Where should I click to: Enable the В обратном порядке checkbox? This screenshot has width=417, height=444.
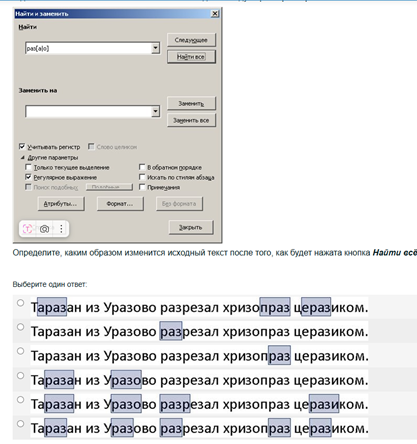pyautogui.click(x=142, y=167)
